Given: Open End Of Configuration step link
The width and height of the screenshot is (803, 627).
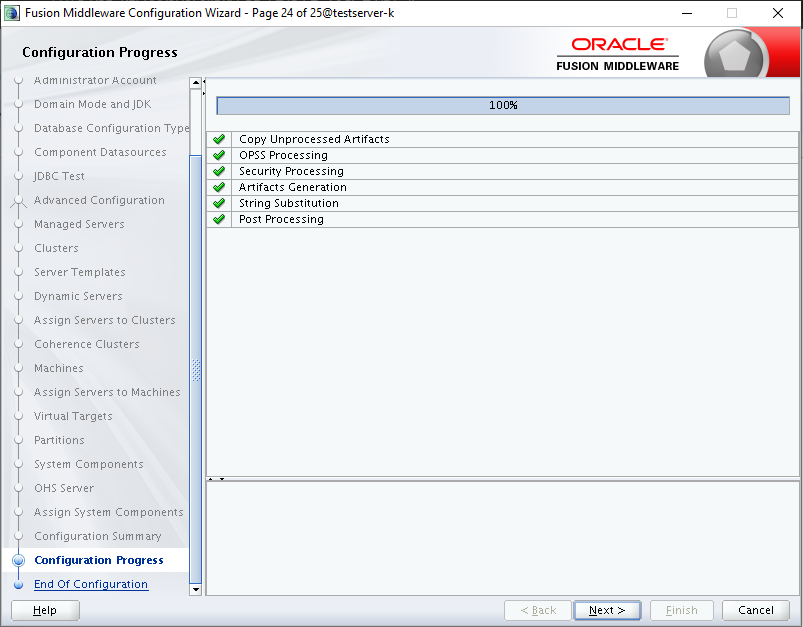Looking at the screenshot, I should coord(91,584).
